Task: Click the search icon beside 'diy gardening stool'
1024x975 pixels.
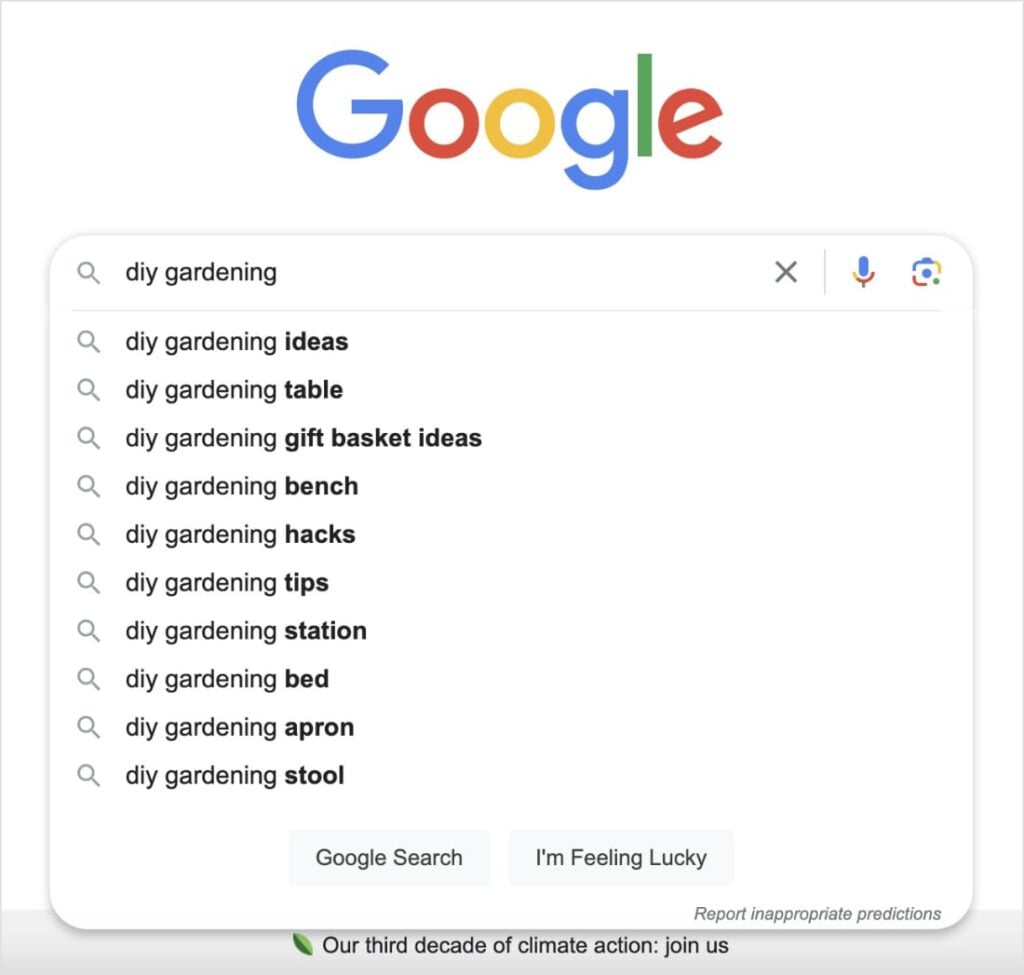Action: point(88,775)
